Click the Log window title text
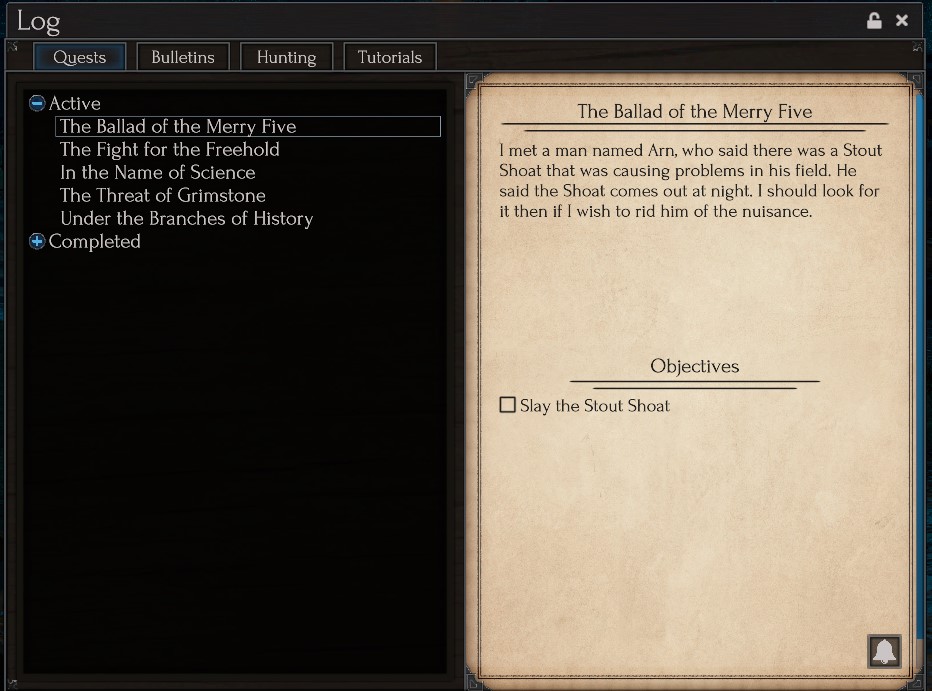The image size is (932, 691). point(38,21)
